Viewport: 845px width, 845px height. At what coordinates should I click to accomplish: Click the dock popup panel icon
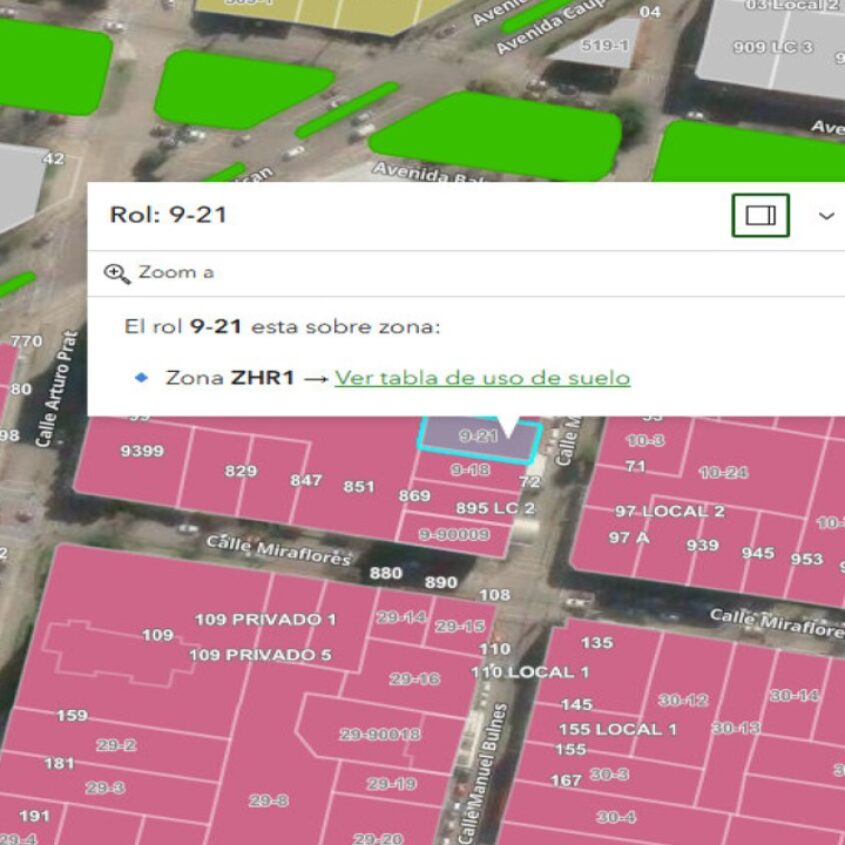click(760, 216)
